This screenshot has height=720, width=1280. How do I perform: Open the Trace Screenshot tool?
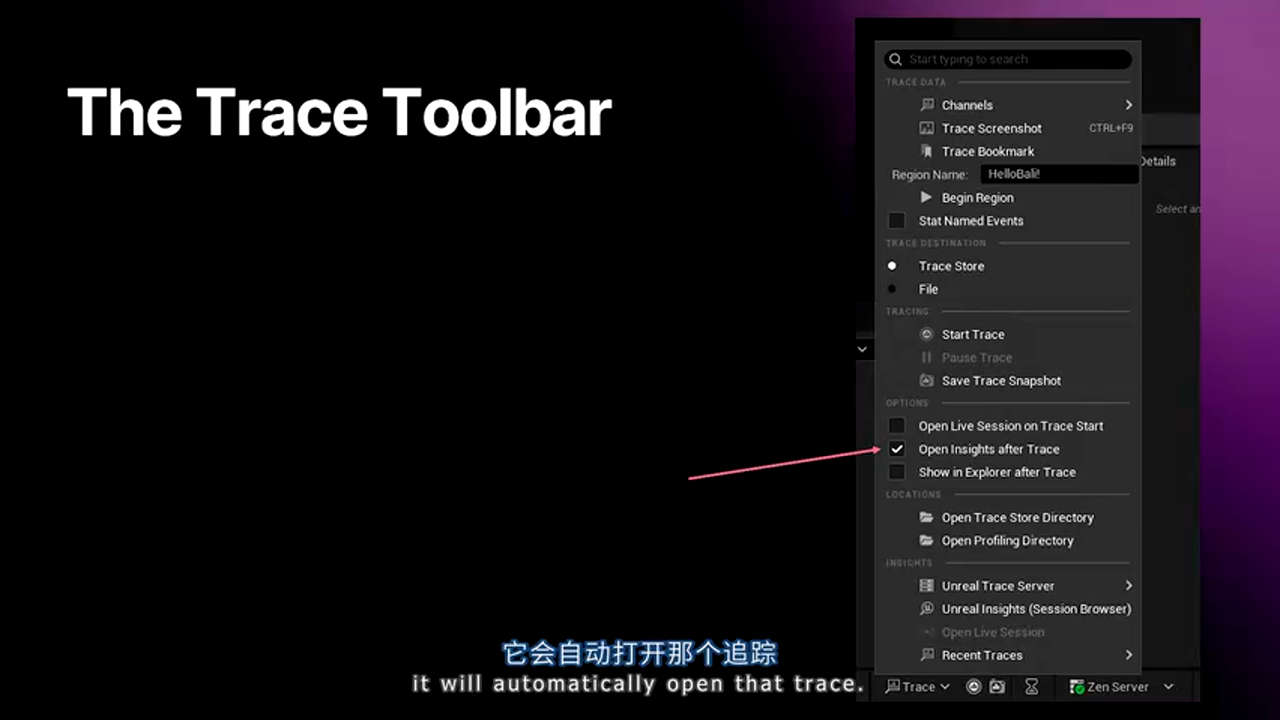tap(991, 128)
